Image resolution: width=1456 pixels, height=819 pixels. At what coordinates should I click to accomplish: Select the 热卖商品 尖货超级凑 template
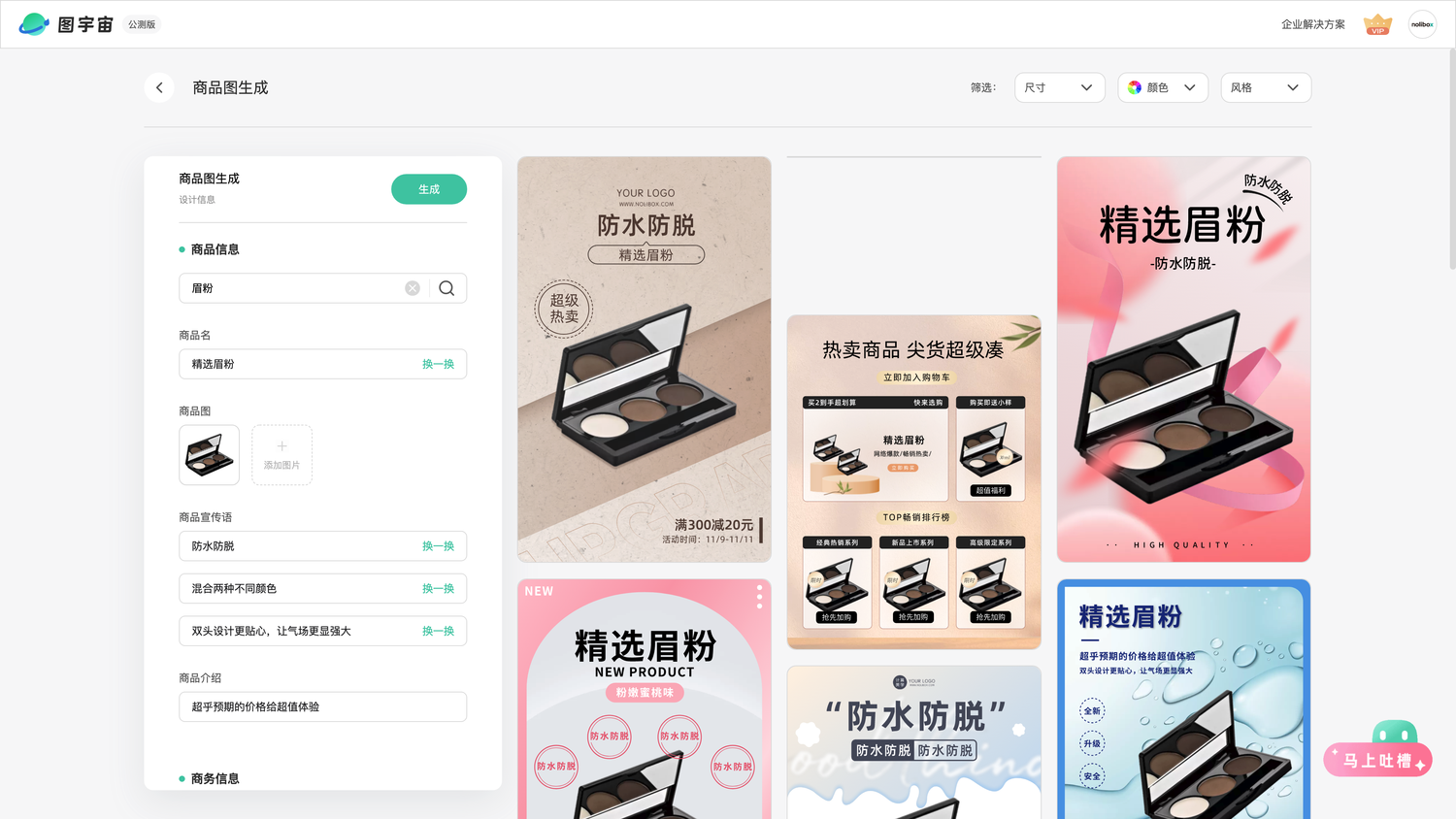click(x=914, y=482)
